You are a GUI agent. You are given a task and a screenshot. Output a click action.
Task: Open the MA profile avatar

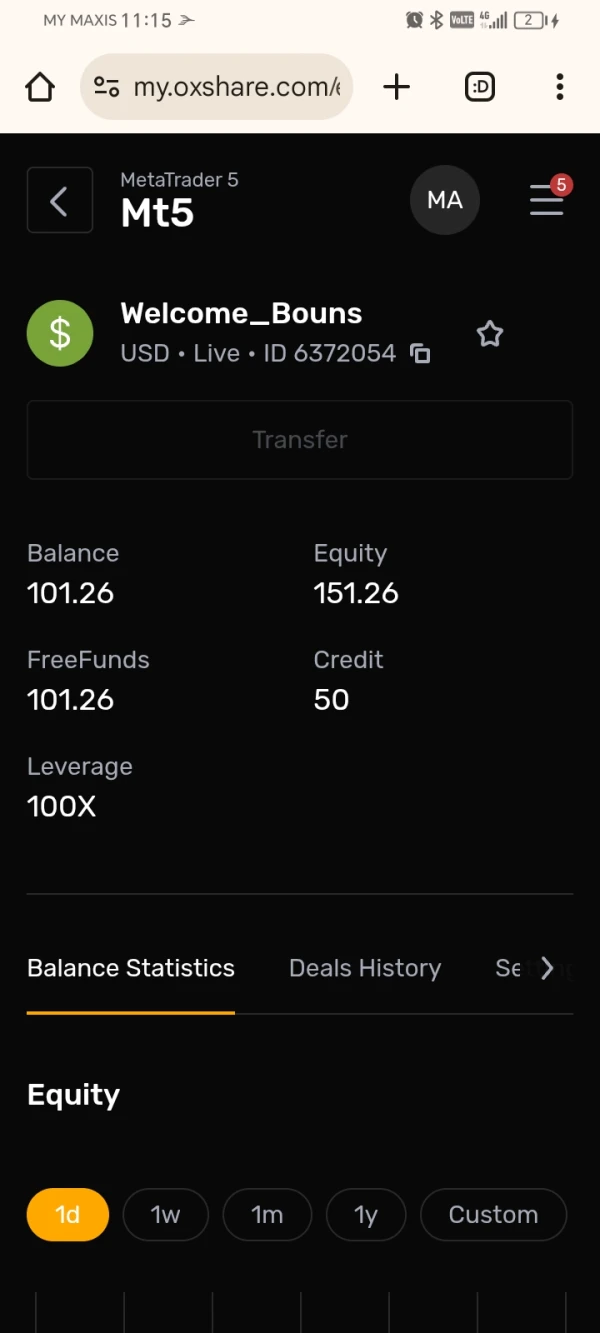(x=445, y=200)
